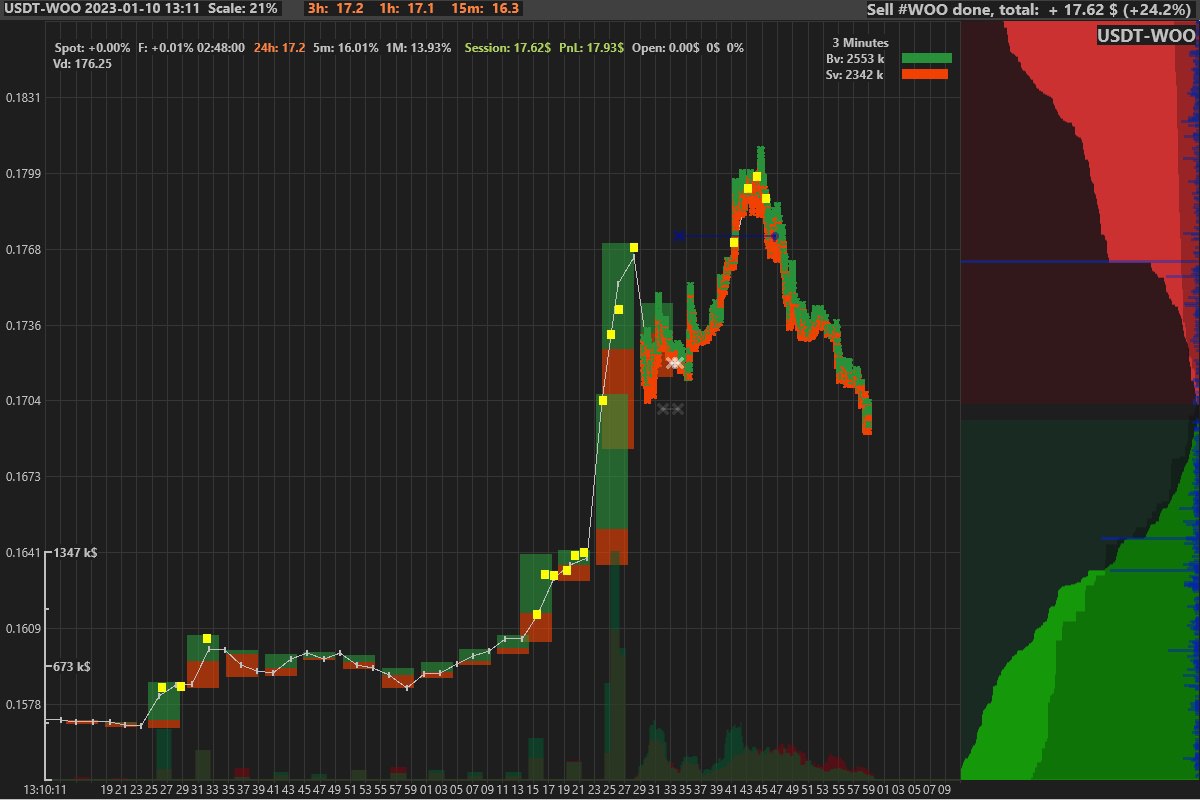This screenshot has height=800, width=1200.
Task: Click the 1M: 13.93% stat
Action: click(418, 47)
